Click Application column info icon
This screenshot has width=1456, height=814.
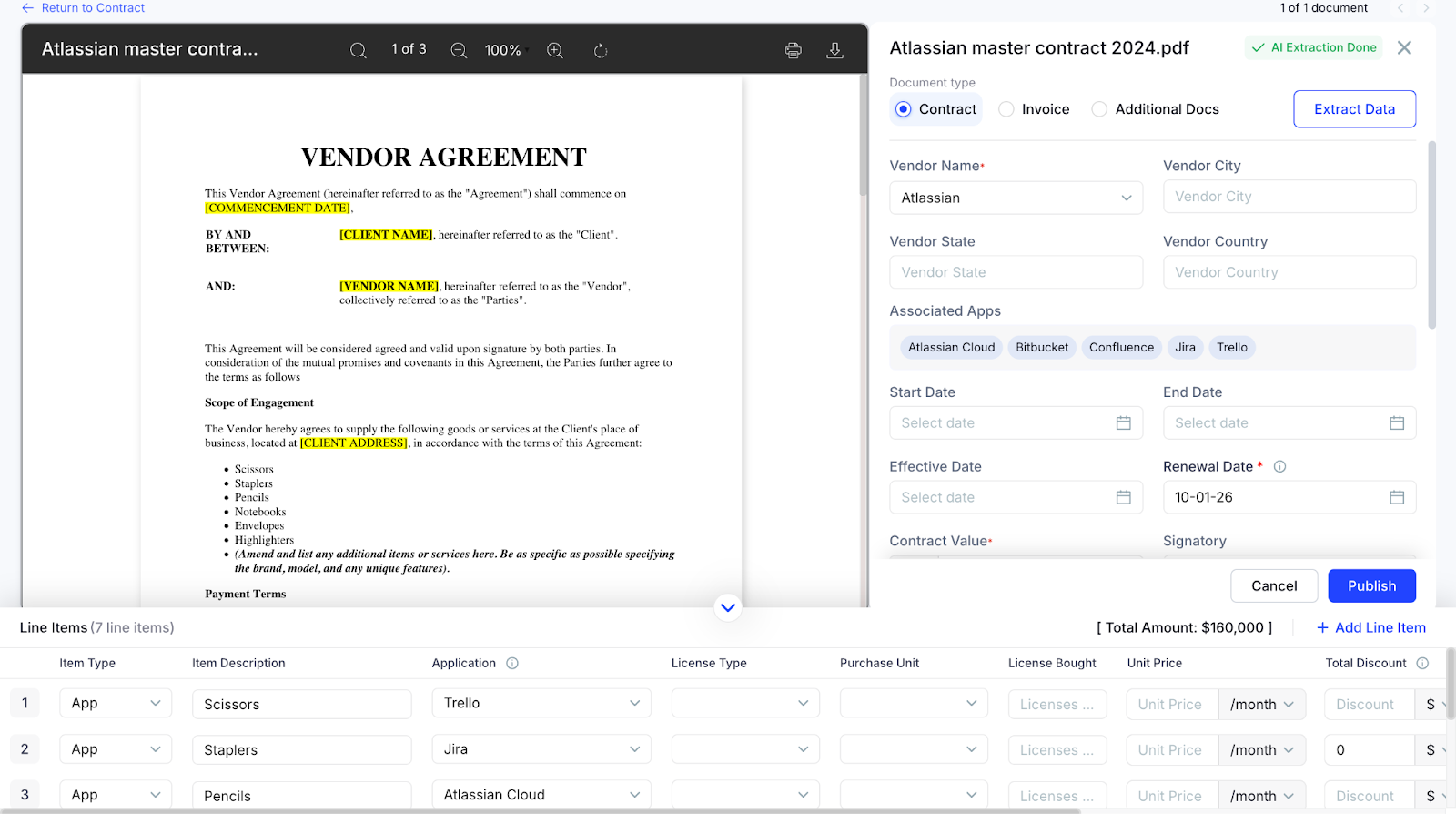512,663
